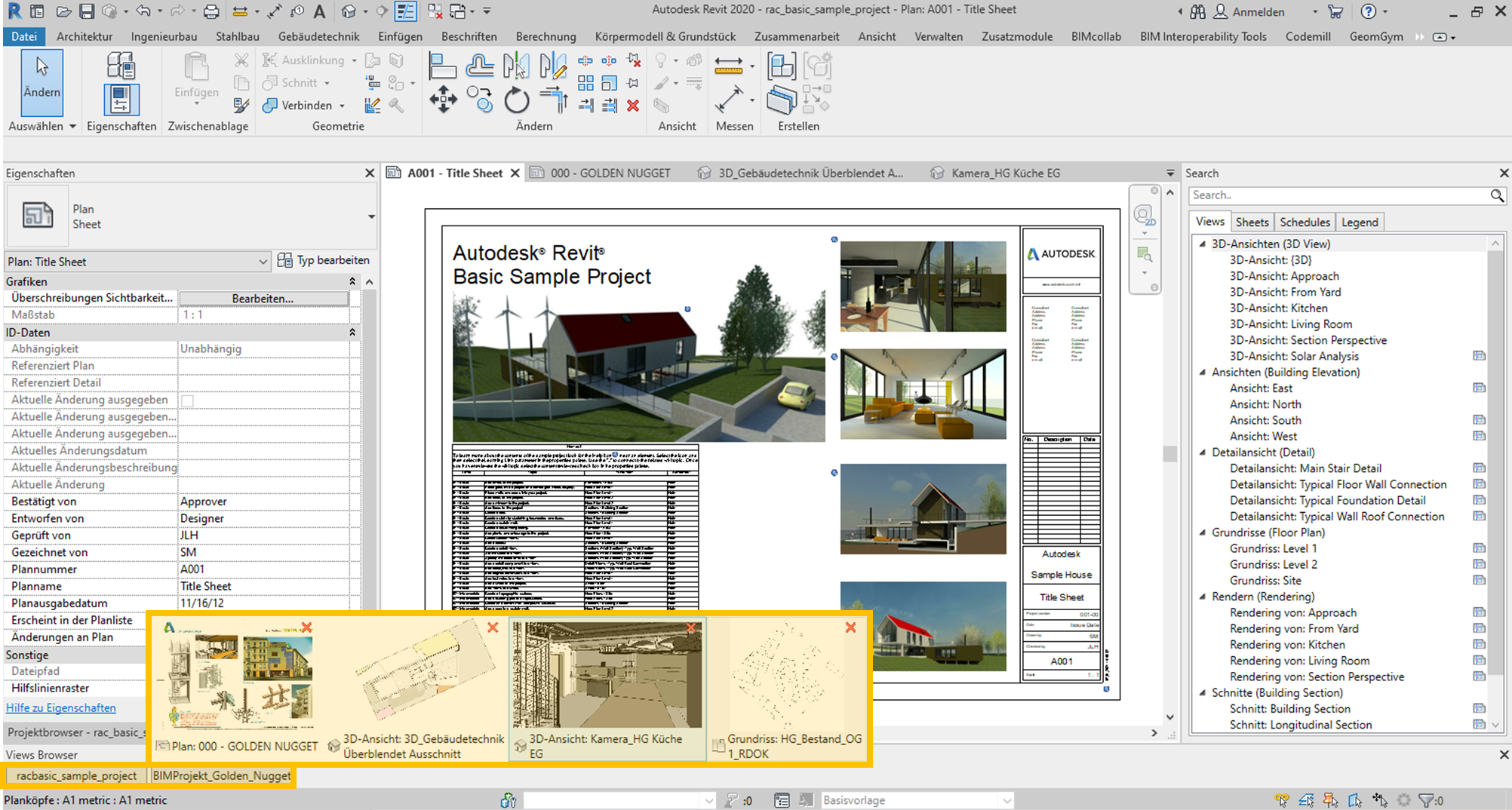Click the Kamera_HG Küche EG thumbnail
The height and width of the screenshot is (810, 1512).
pyautogui.click(x=607, y=675)
